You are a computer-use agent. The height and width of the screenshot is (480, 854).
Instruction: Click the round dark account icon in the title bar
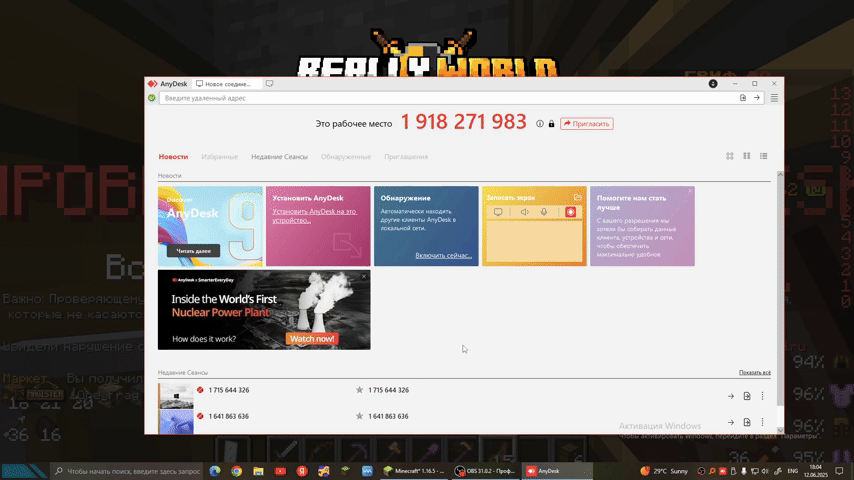click(713, 83)
